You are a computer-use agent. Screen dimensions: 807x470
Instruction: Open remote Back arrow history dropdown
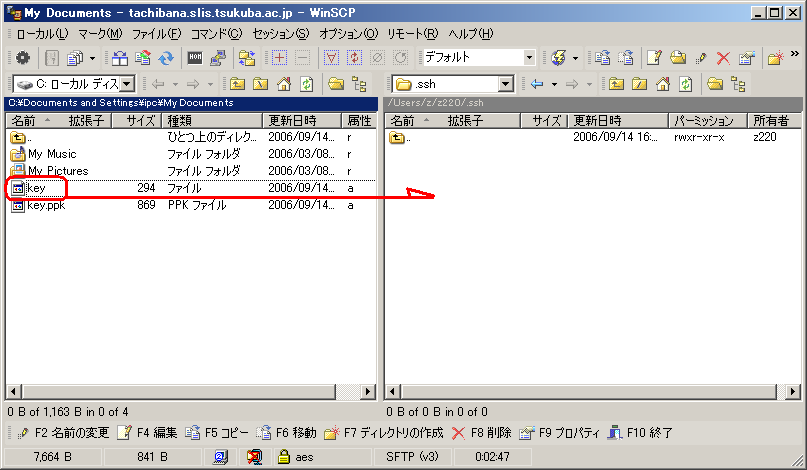click(x=554, y=84)
